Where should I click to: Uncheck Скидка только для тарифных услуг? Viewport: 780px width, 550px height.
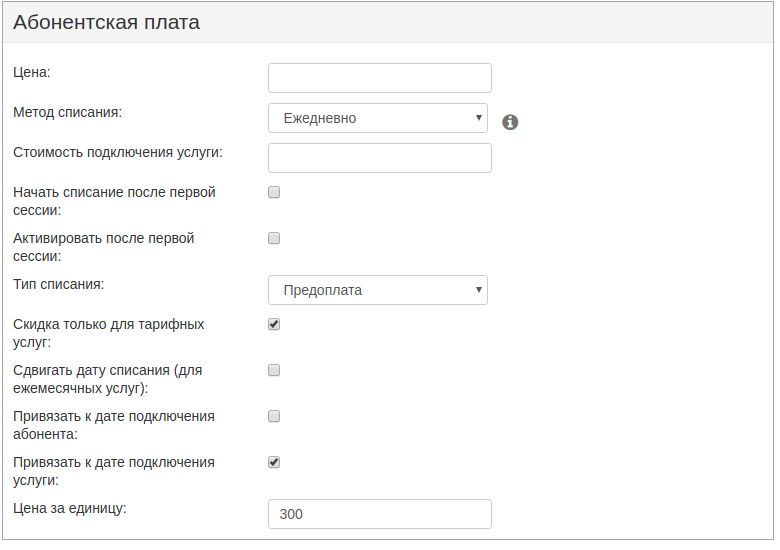click(x=274, y=324)
